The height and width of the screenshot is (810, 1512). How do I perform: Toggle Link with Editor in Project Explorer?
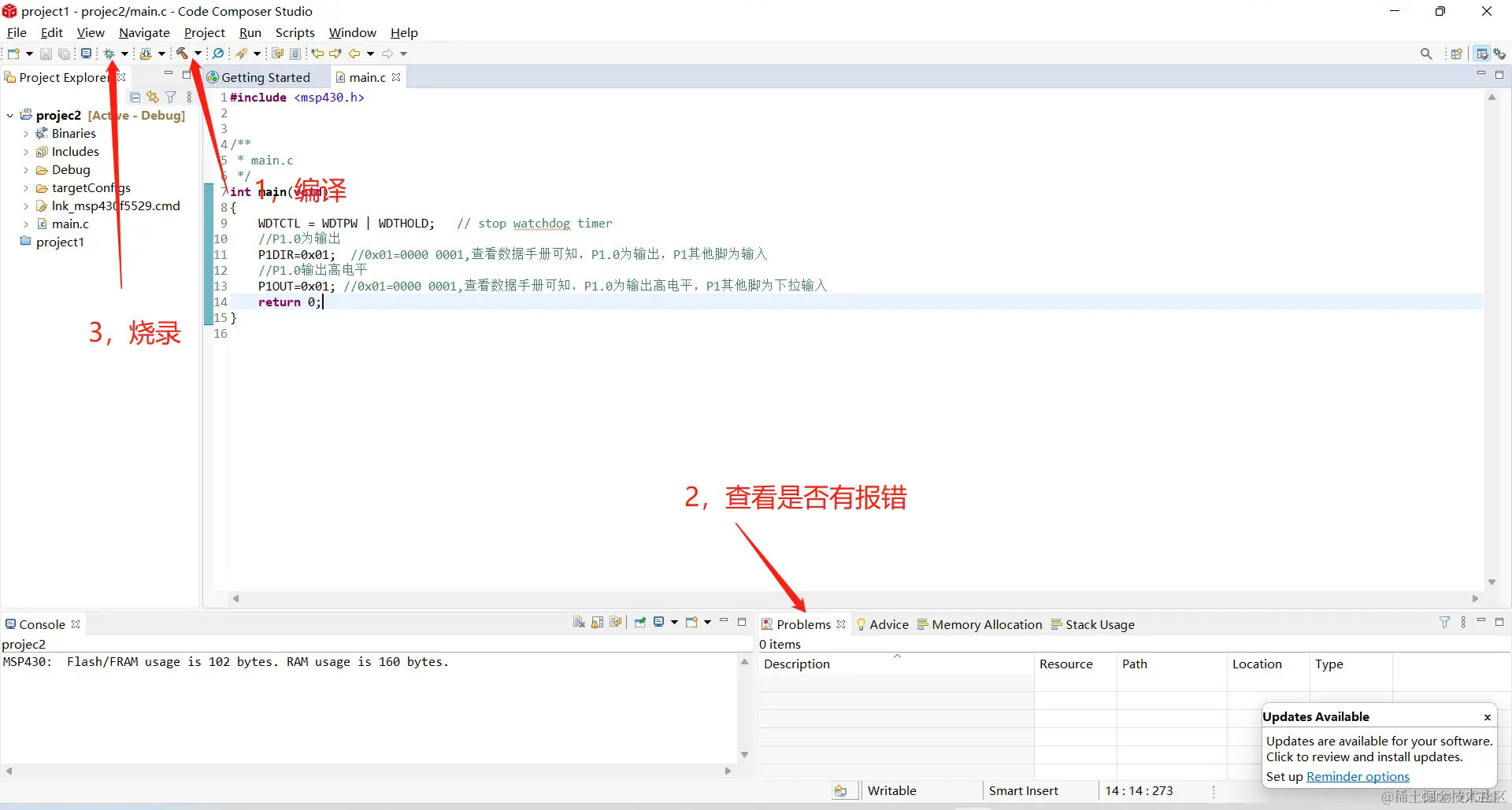pyautogui.click(x=153, y=98)
